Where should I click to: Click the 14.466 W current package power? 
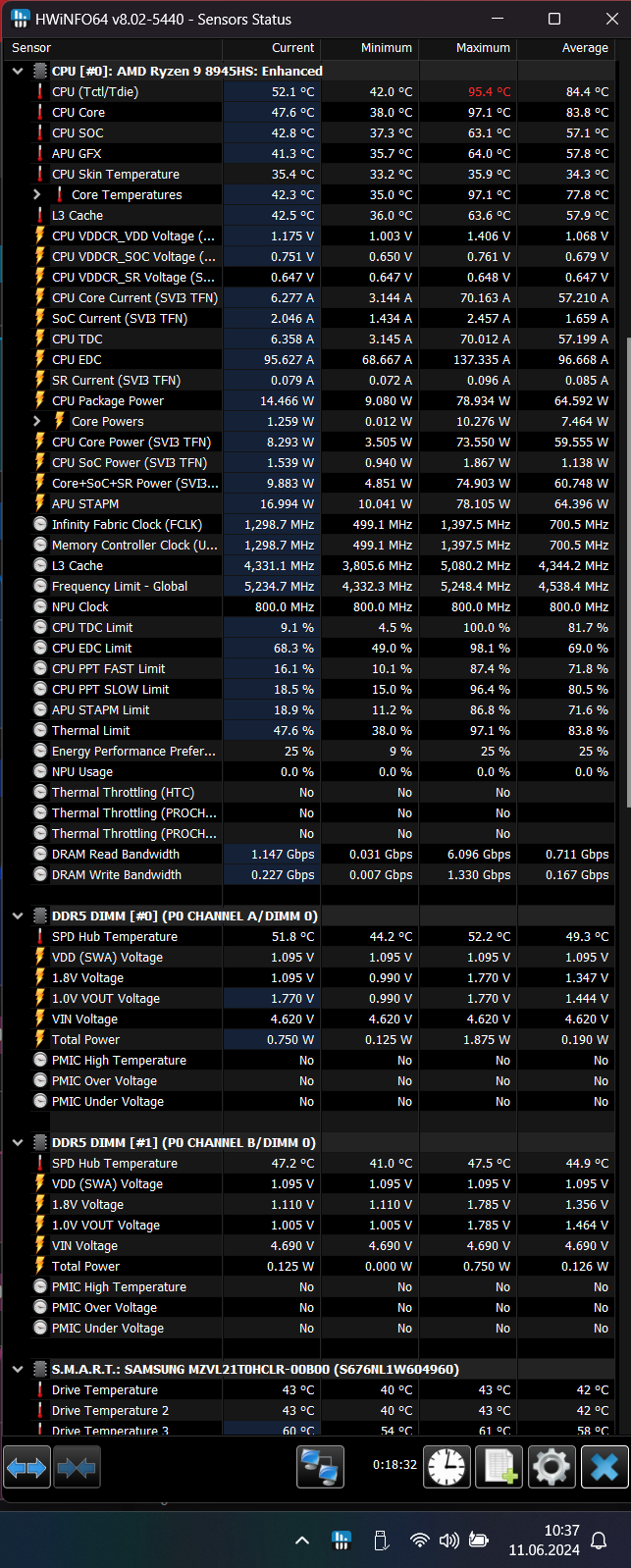287,400
